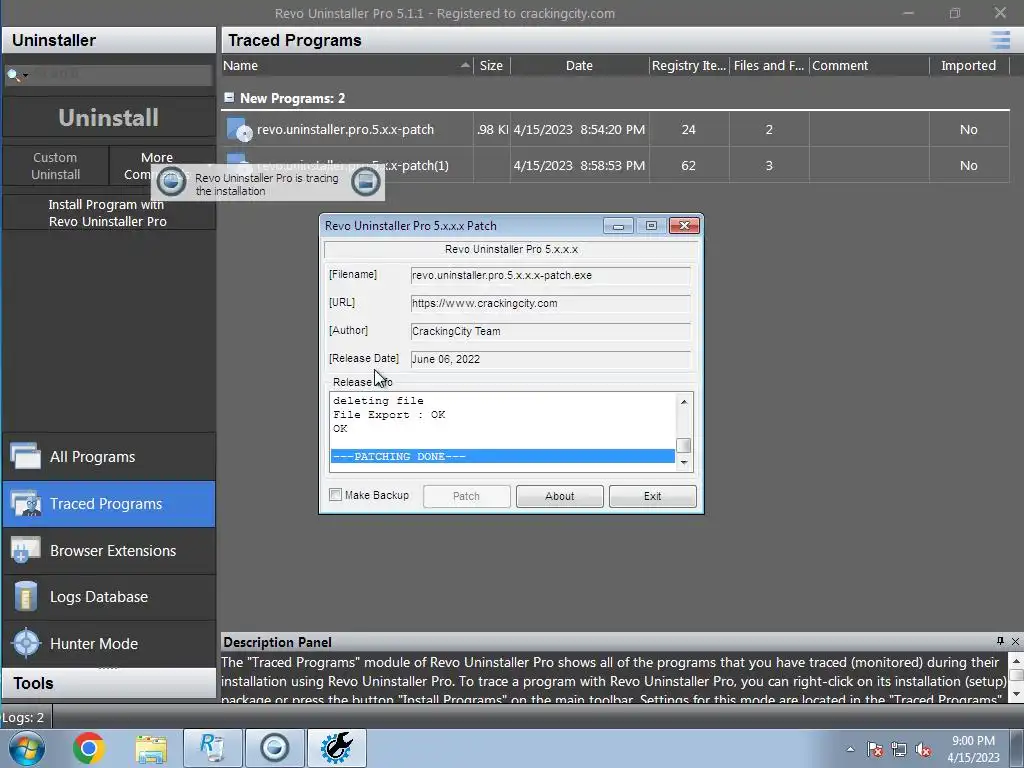Screen dimensions: 1024x768
Task: Click Install Program with Revo Uninstaller Pro
Action: coord(108,213)
